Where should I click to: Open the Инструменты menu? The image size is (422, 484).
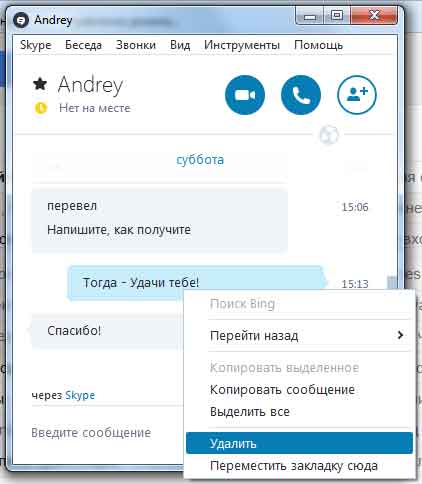point(242,45)
